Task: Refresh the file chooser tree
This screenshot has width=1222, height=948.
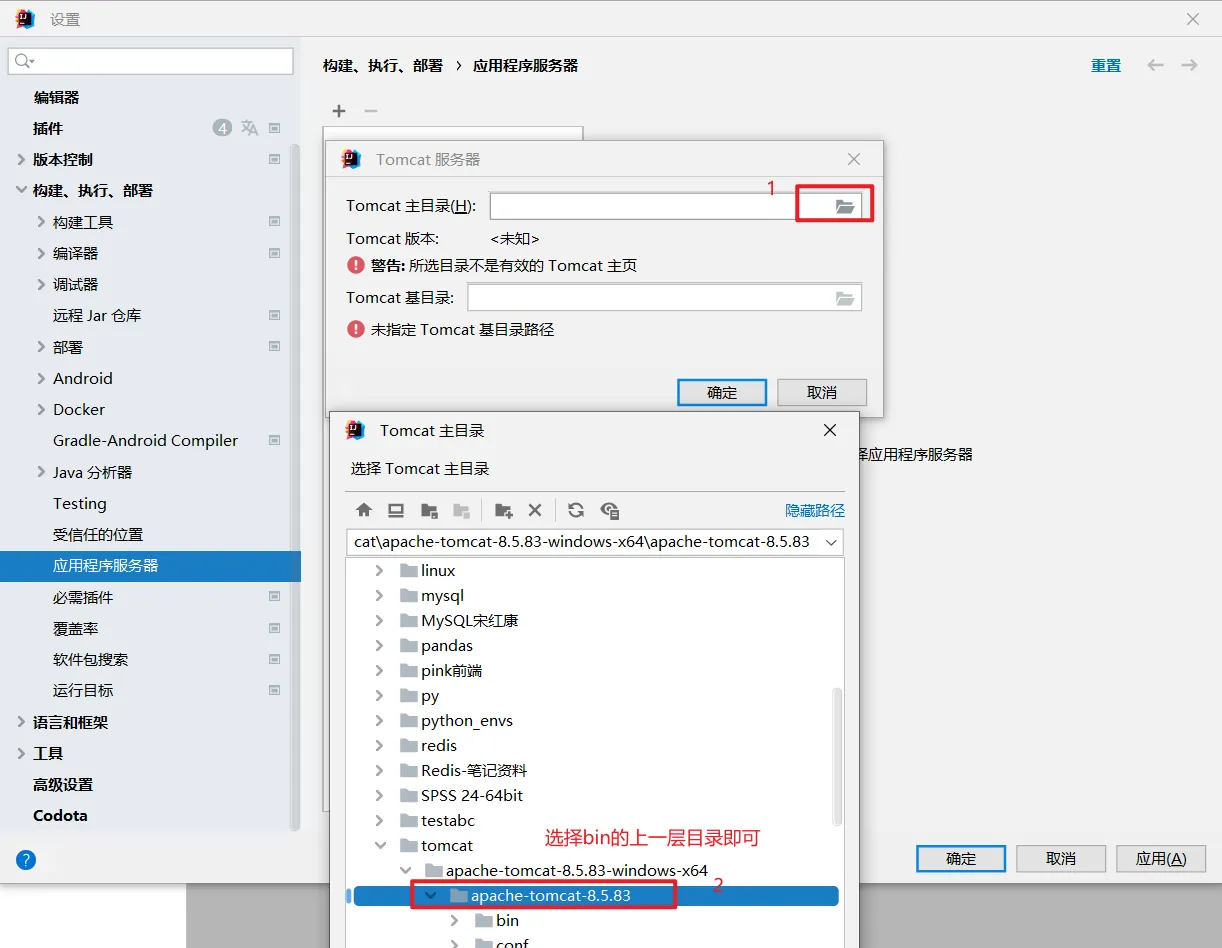Action: (576, 510)
